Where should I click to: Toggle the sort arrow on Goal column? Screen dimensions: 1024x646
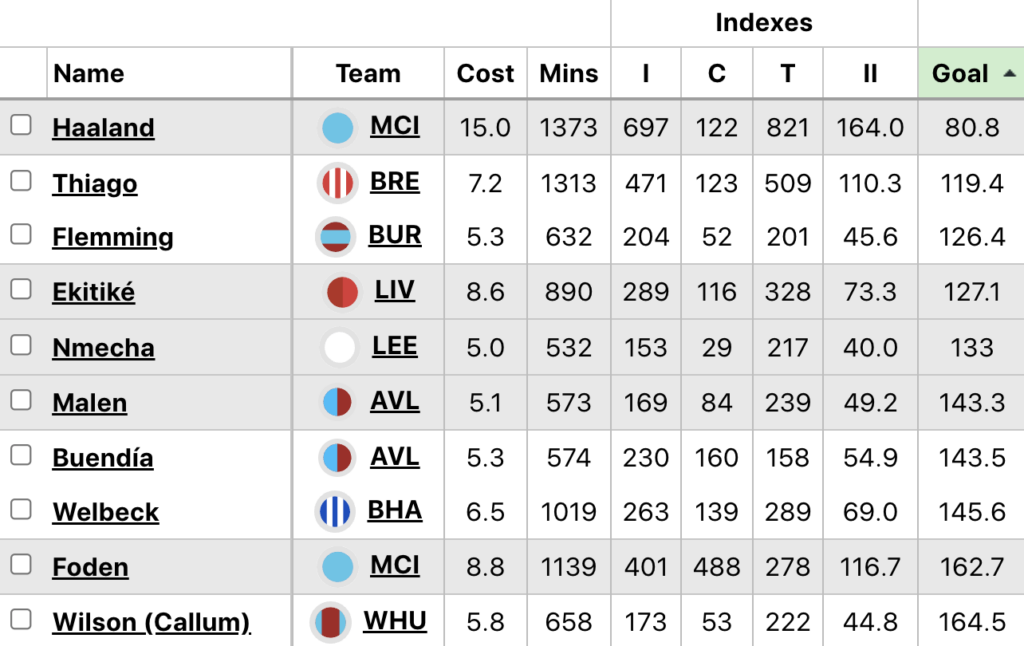click(x=1009, y=73)
